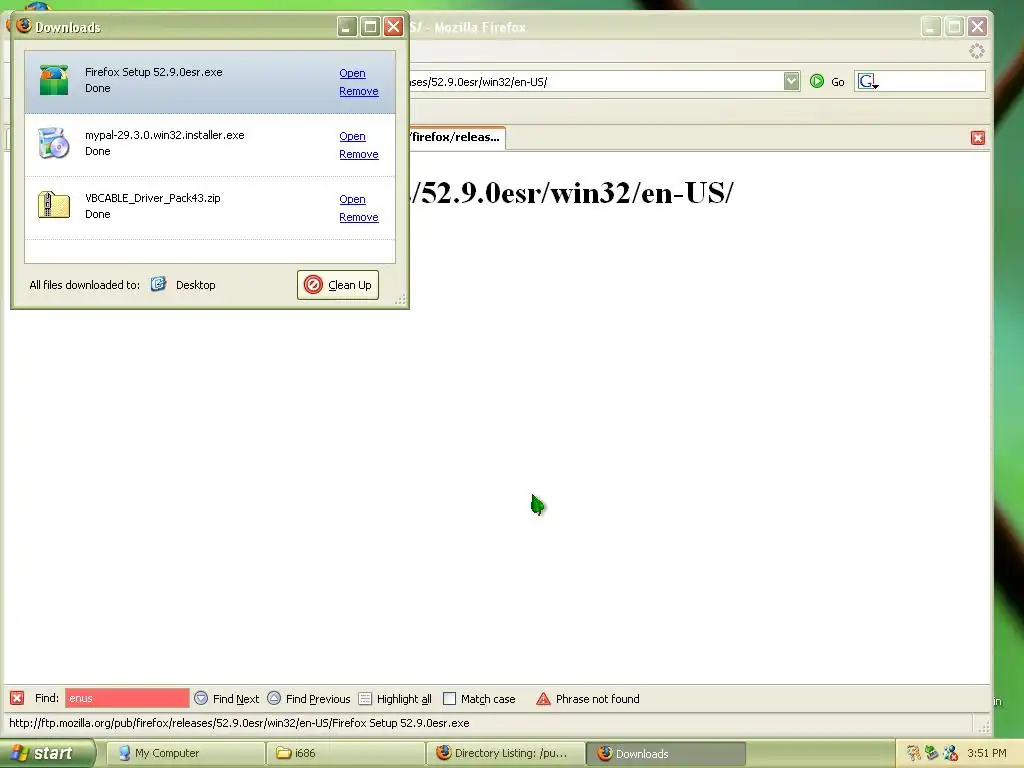Image resolution: width=1024 pixels, height=768 pixels.
Task: Click the first system tray icon
Action: coord(913,753)
